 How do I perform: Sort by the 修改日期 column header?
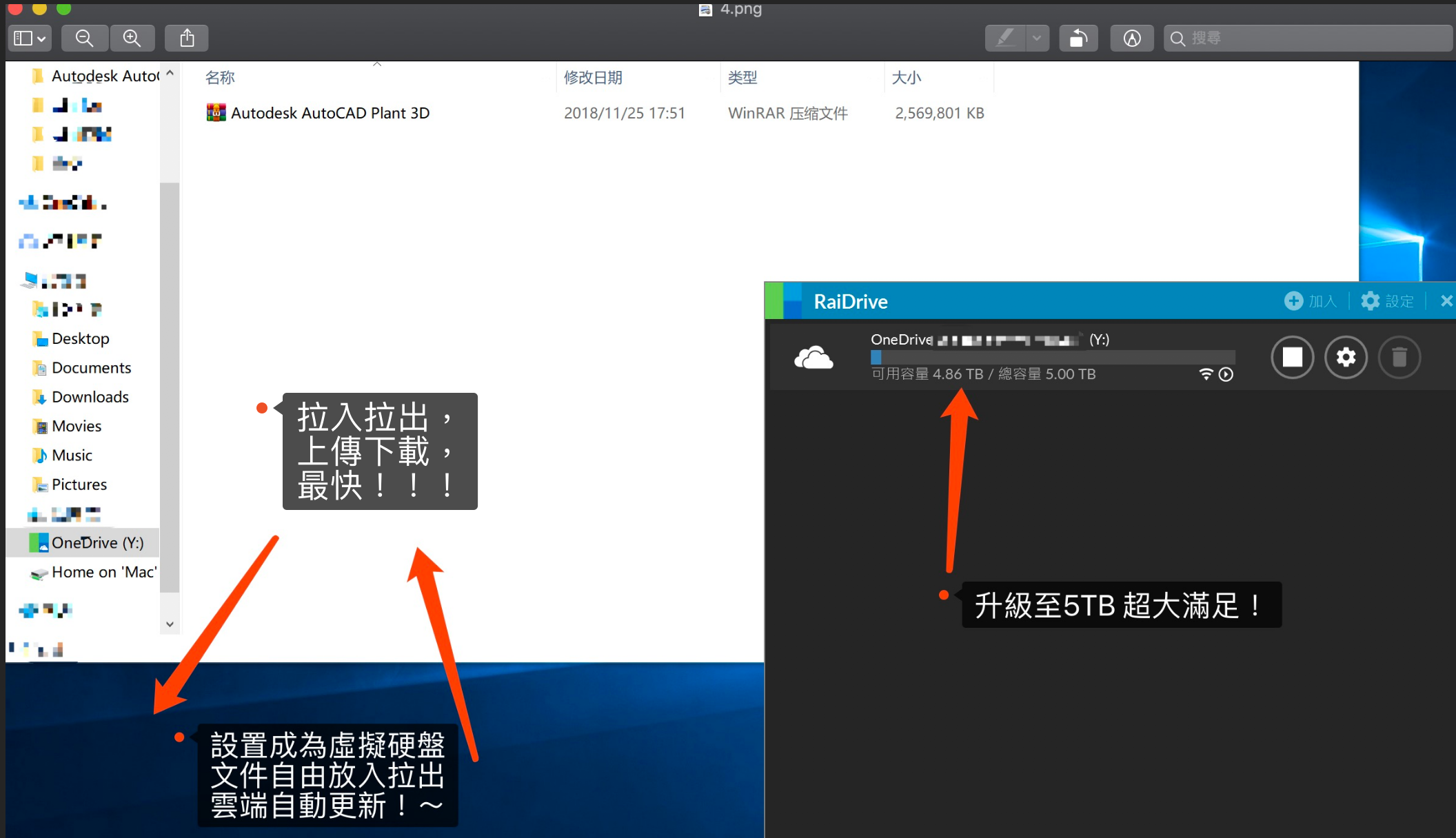[593, 77]
